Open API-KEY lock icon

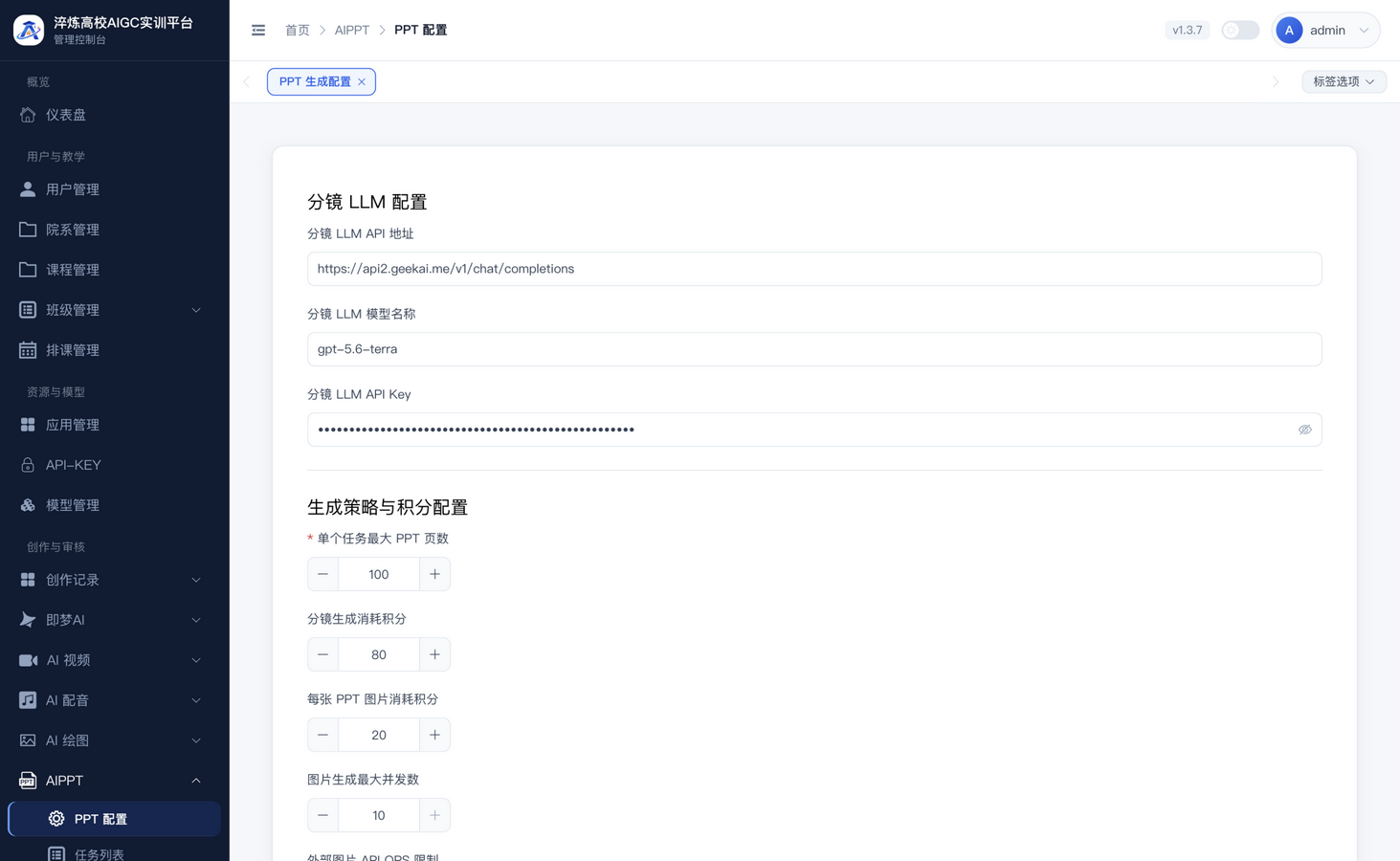coord(28,465)
